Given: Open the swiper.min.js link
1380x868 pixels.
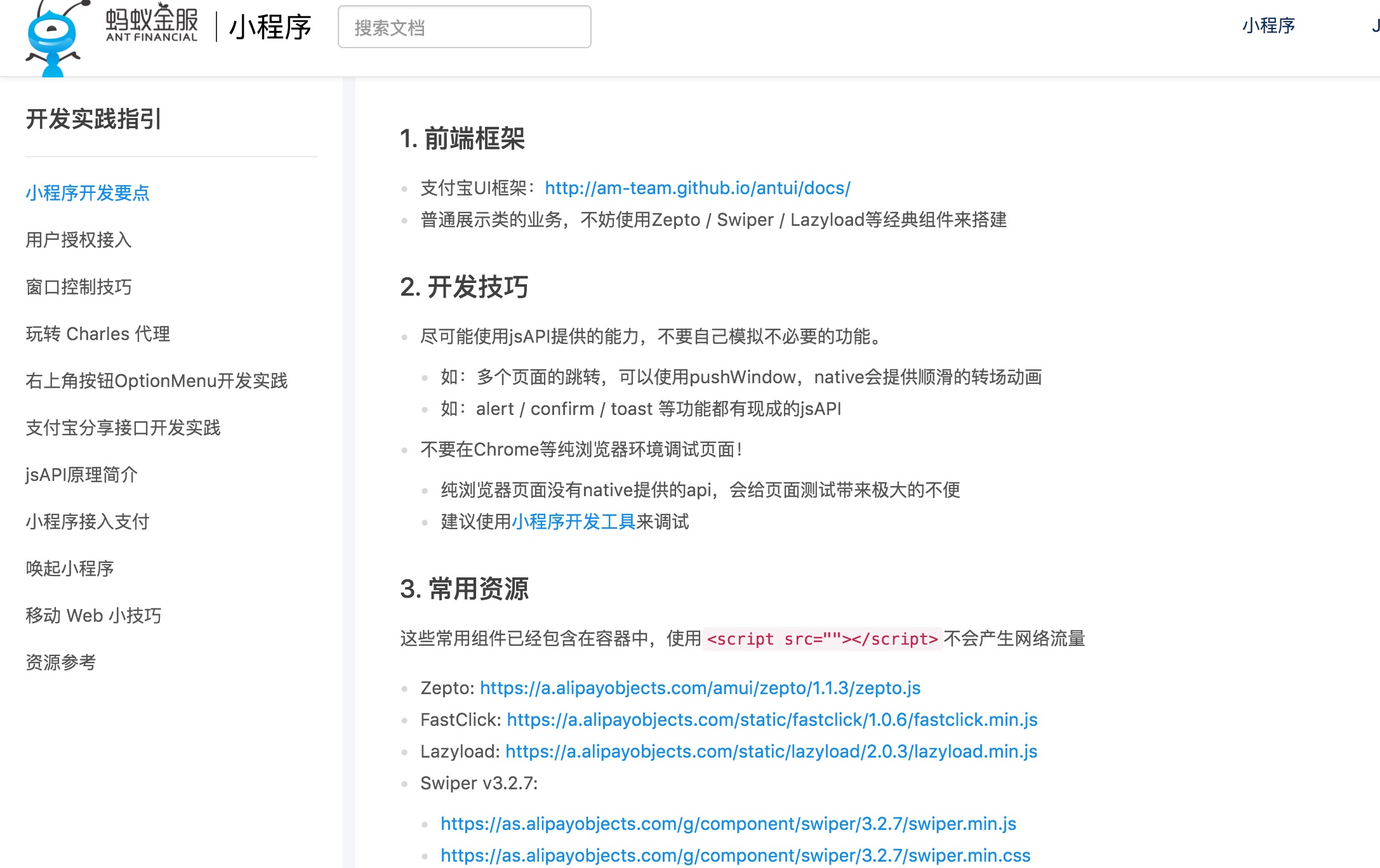Looking at the screenshot, I should (728, 824).
